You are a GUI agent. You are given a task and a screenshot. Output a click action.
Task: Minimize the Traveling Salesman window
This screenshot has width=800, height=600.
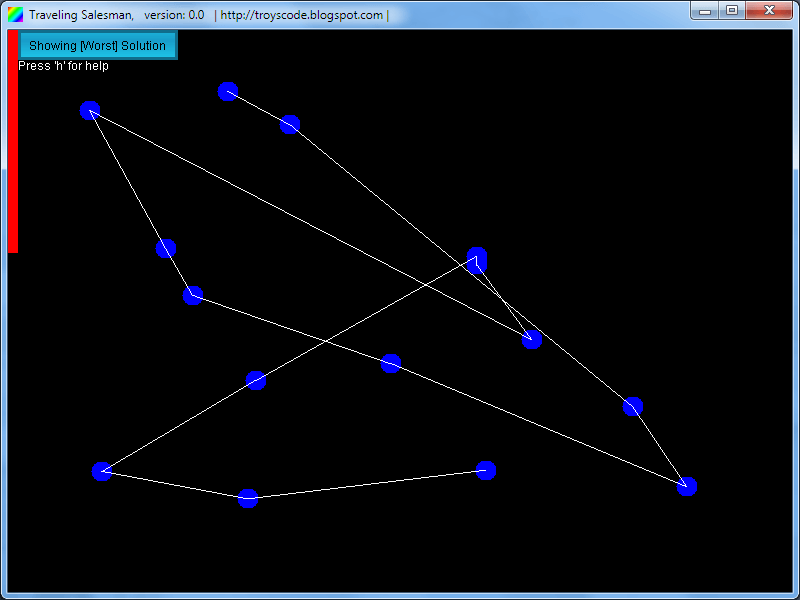point(705,10)
